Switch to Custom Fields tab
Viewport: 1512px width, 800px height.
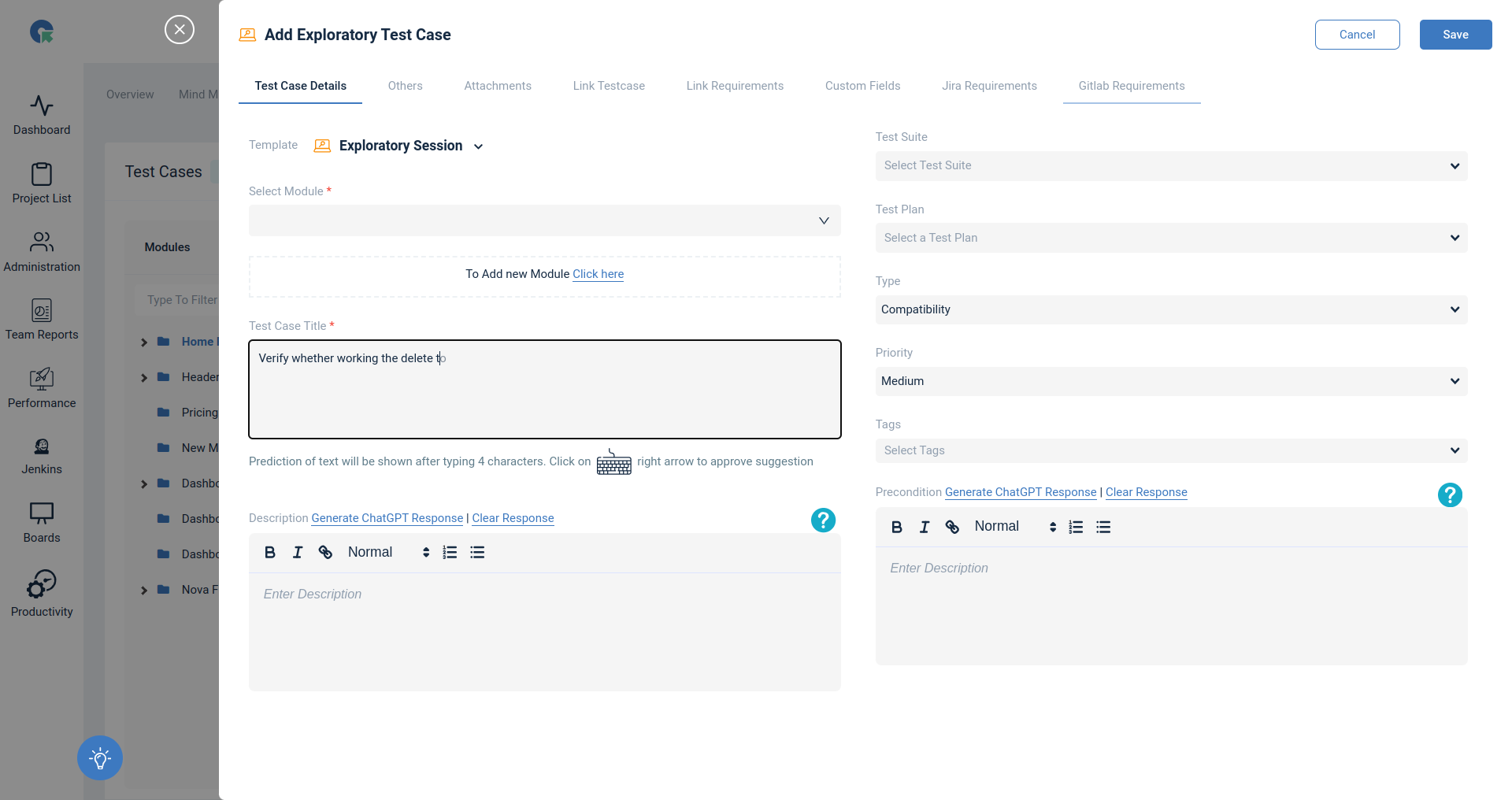pyautogui.click(x=863, y=86)
